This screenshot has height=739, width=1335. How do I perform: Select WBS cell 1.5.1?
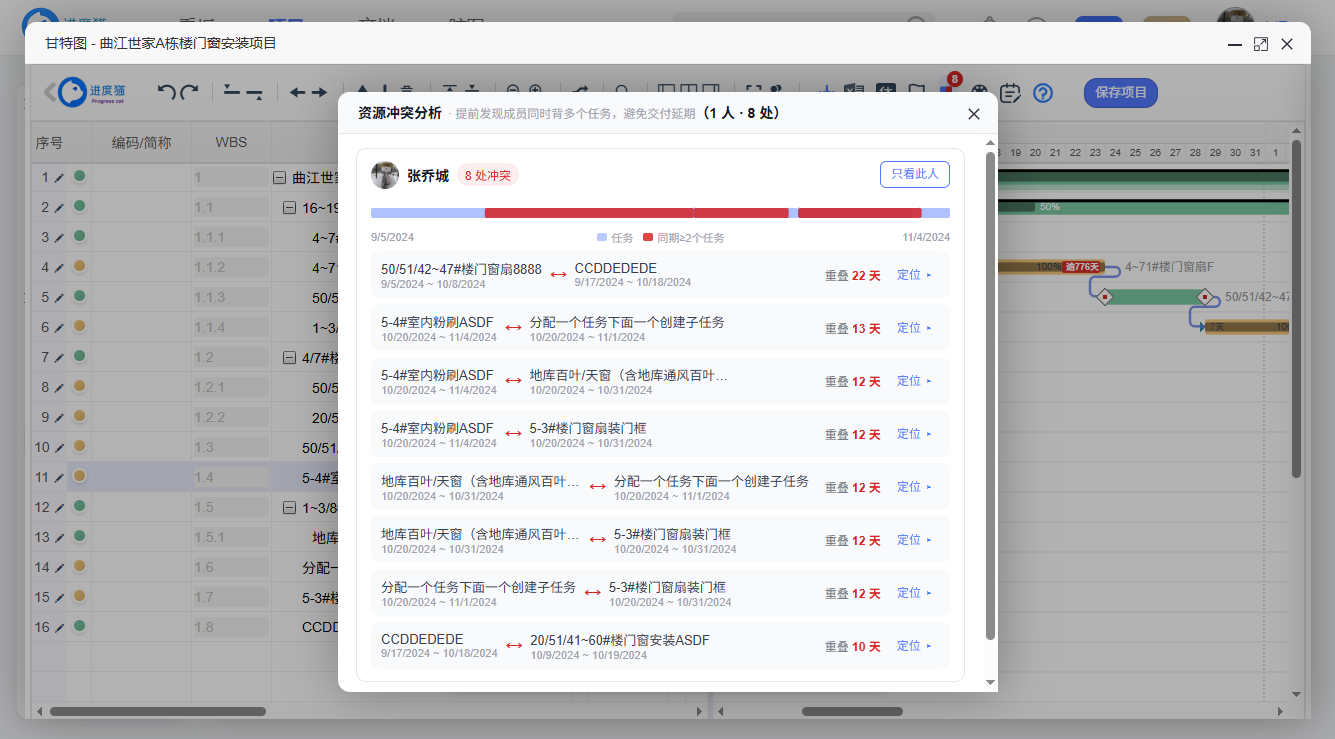click(230, 538)
